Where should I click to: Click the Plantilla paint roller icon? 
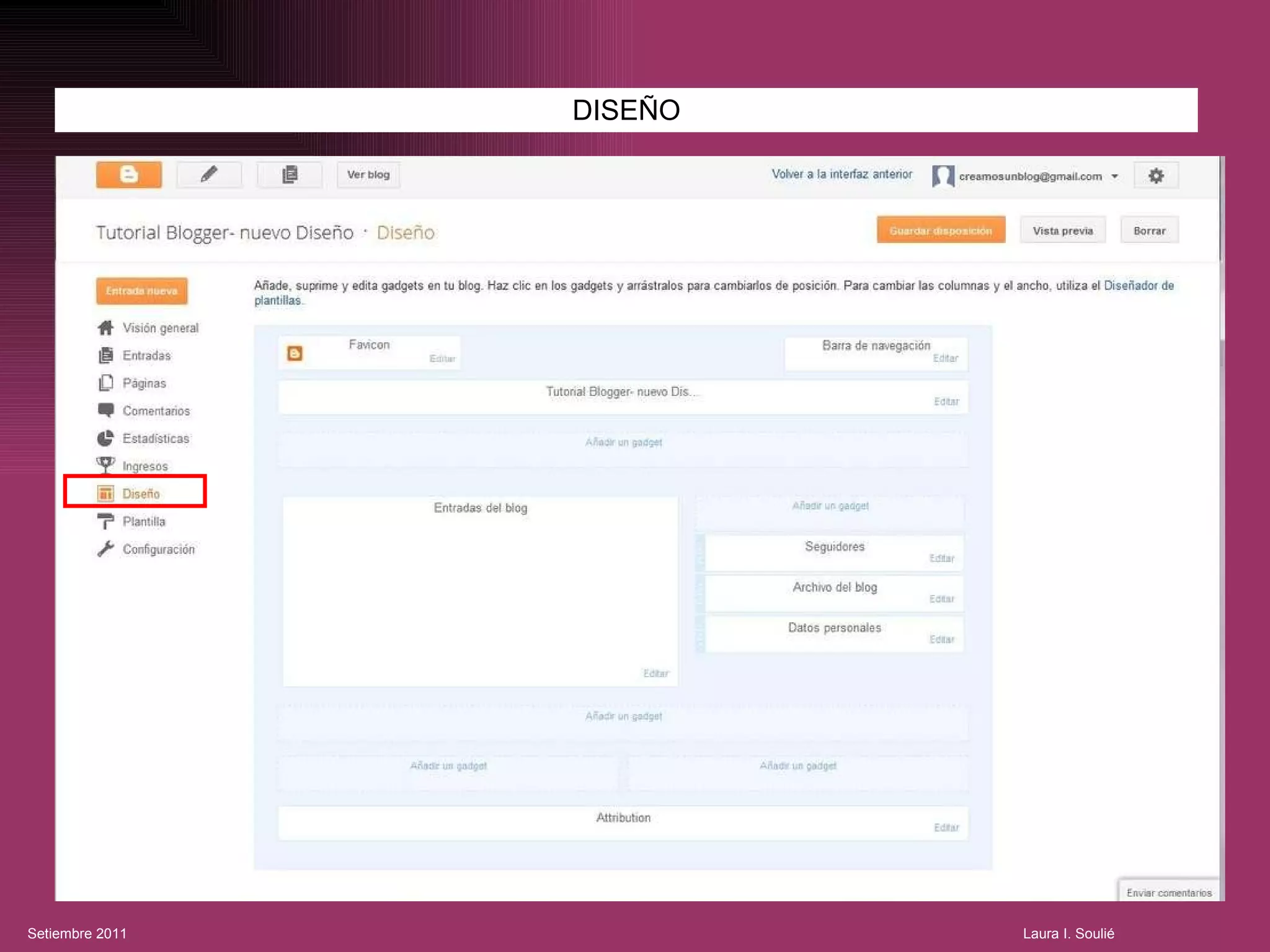(x=106, y=521)
